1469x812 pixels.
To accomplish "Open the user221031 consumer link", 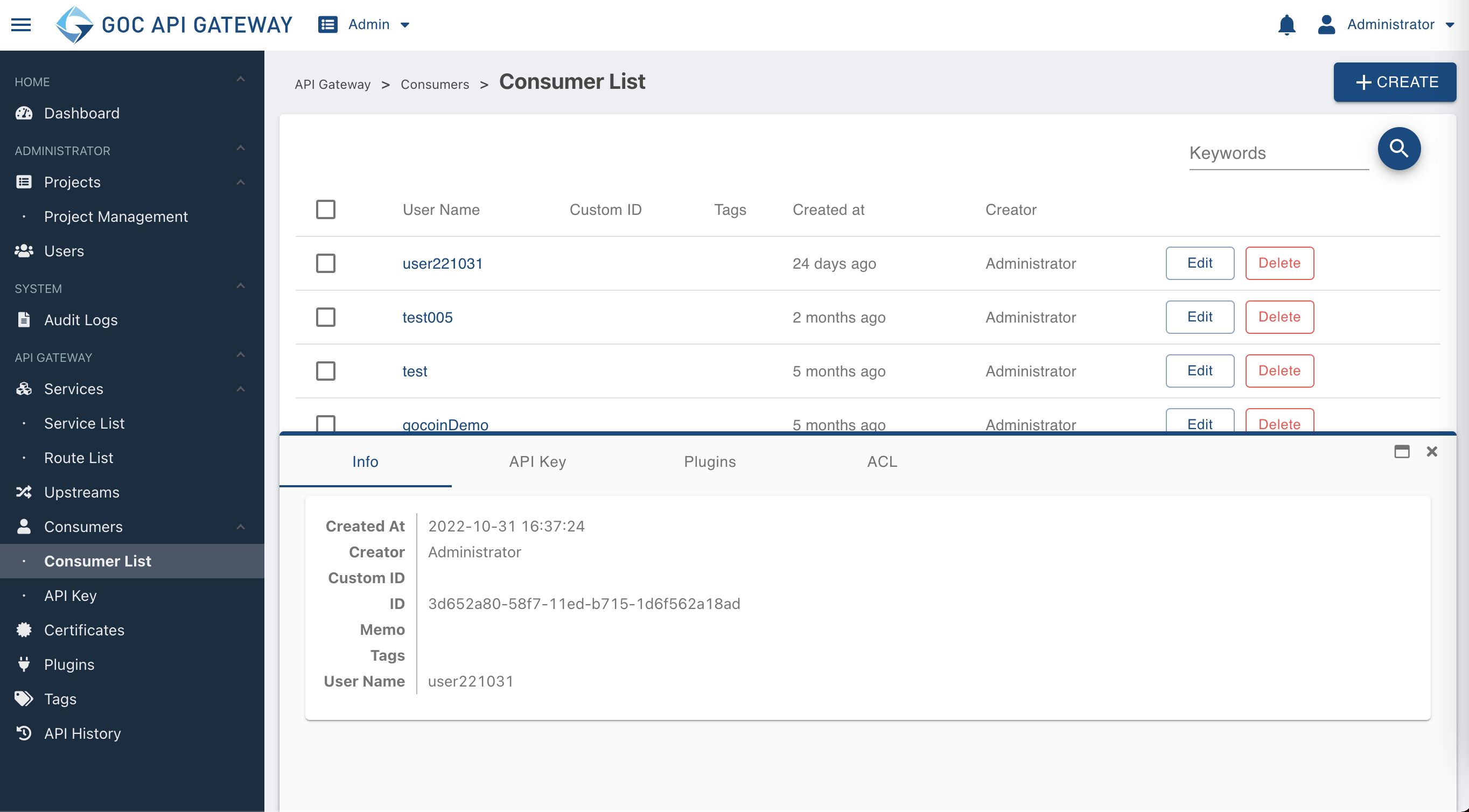I will coord(443,263).
